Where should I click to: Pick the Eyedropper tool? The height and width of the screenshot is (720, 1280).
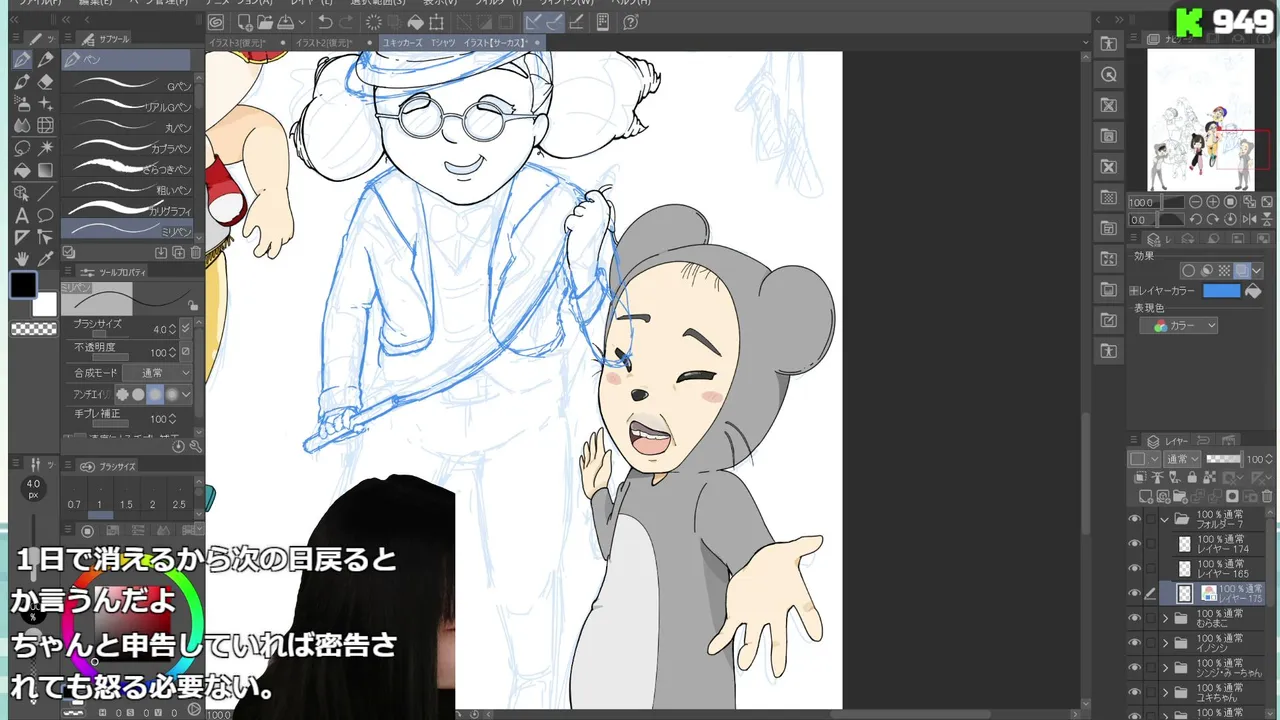click(45, 259)
